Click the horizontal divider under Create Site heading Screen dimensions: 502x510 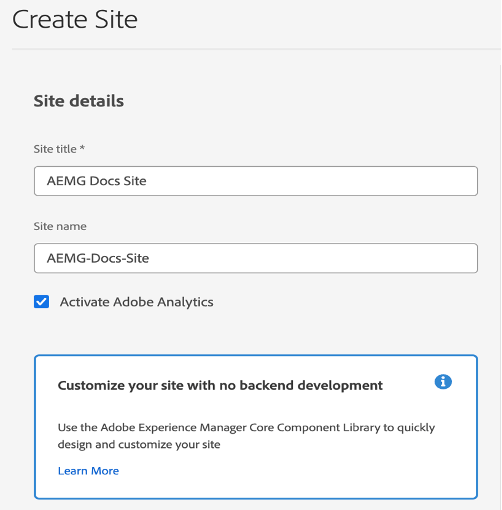click(x=256, y=49)
